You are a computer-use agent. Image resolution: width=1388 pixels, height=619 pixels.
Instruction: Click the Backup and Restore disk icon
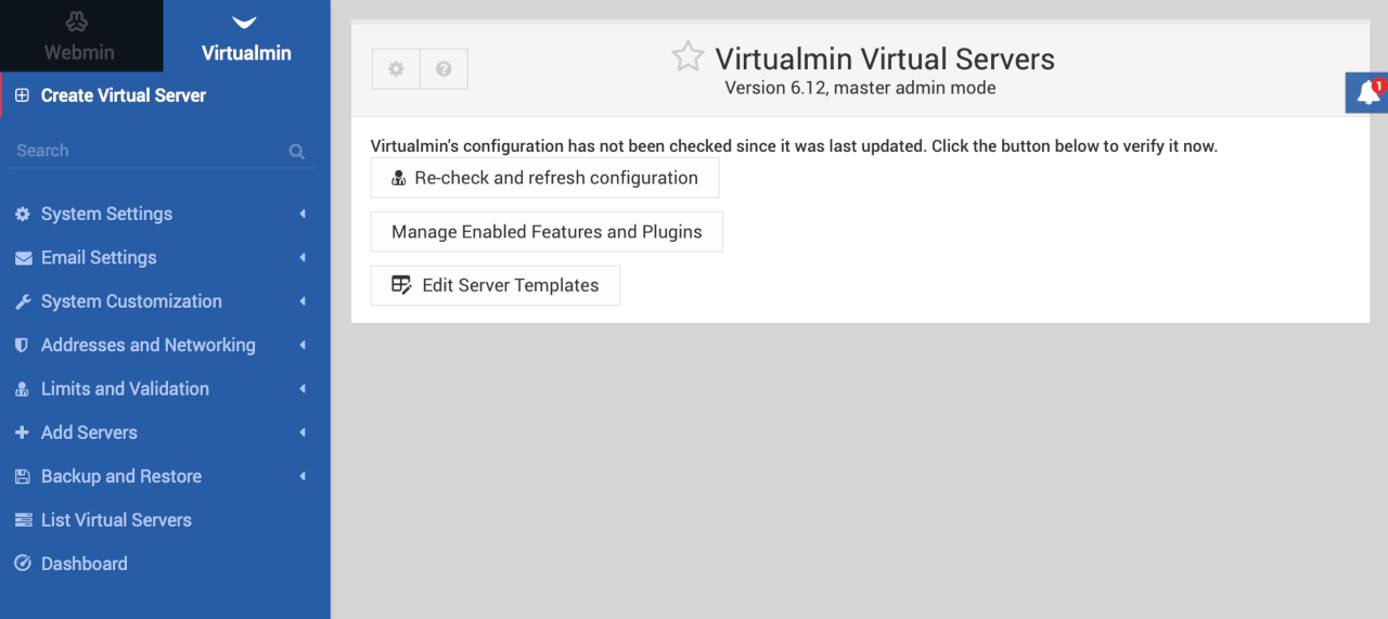pyautogui.click(x=22, y=476)
